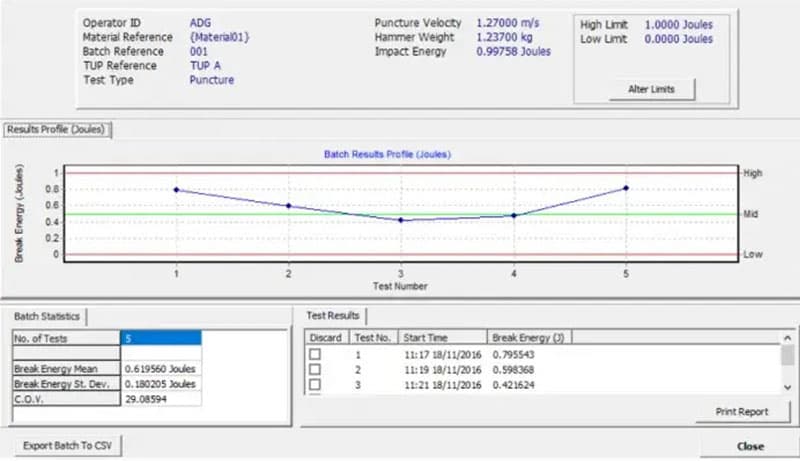Sort by the Start Time column header

click(442, 338)
